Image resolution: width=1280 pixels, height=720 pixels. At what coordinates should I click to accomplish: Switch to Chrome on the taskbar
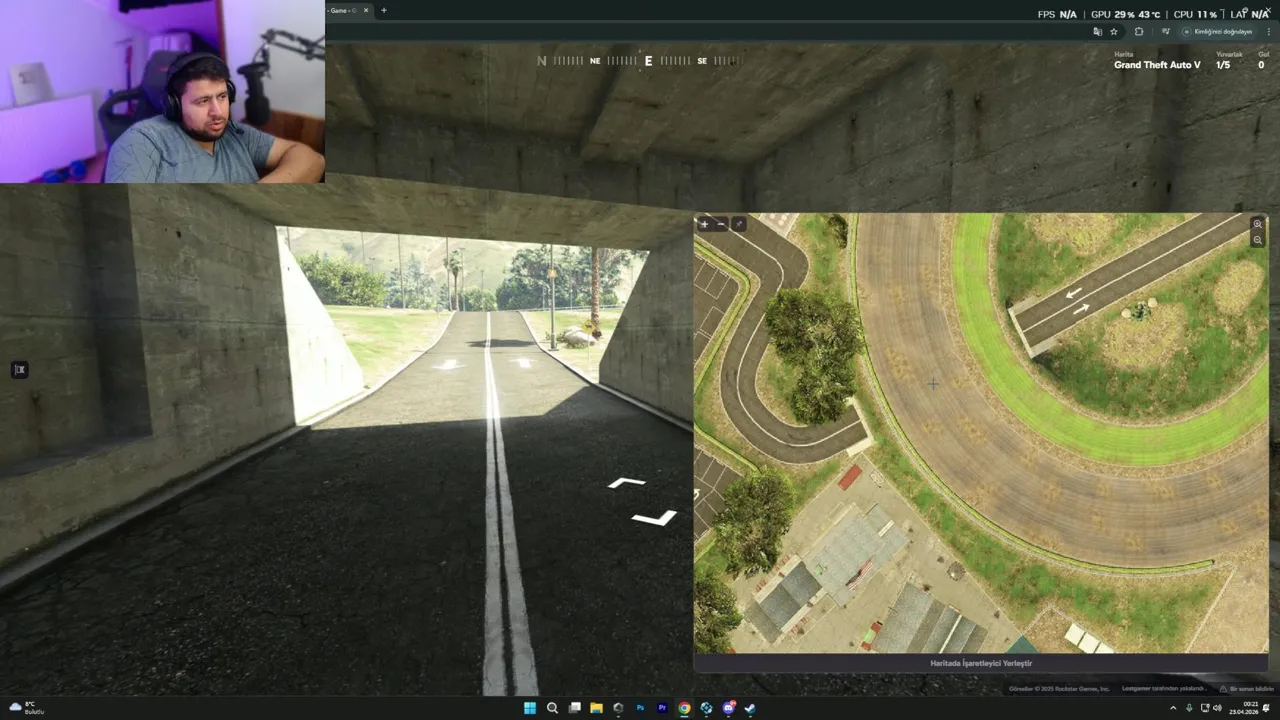click(684, 708)
